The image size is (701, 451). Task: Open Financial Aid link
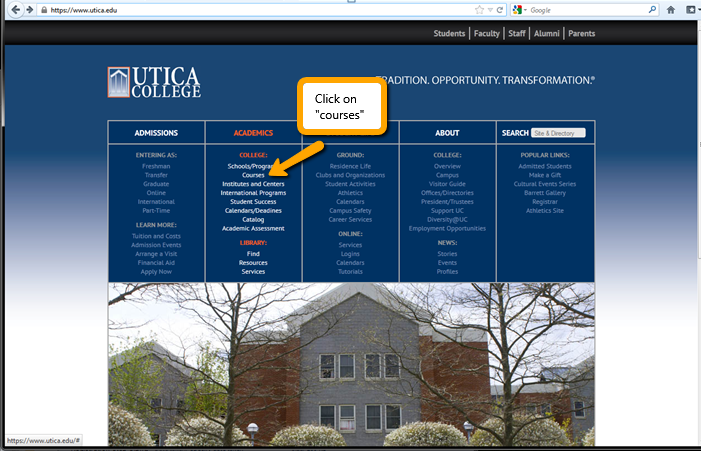click(156, 263)
